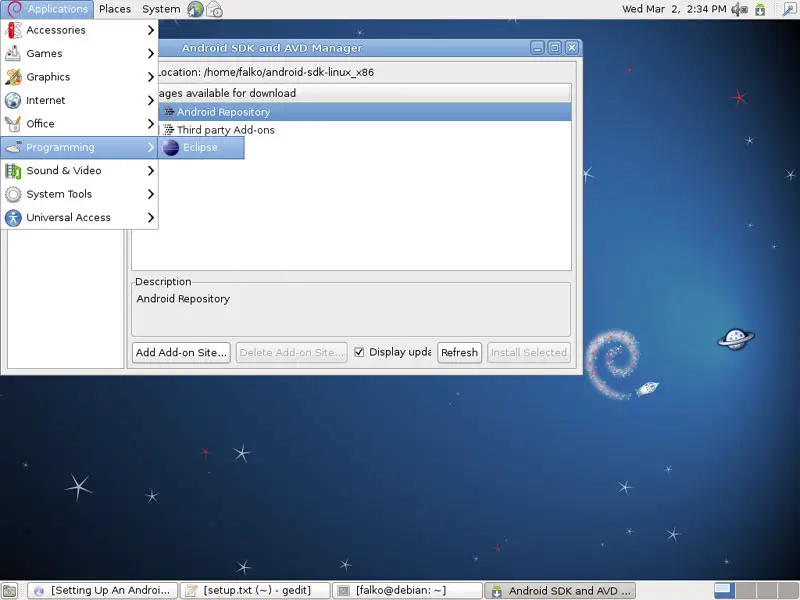Expand the Office submenu arrow

[x=151, y=124]
